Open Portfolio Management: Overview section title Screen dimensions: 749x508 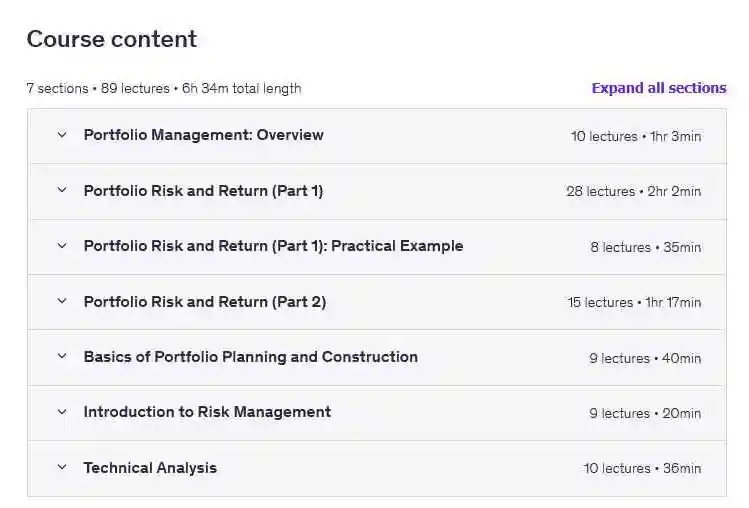(x=203, y=135)
